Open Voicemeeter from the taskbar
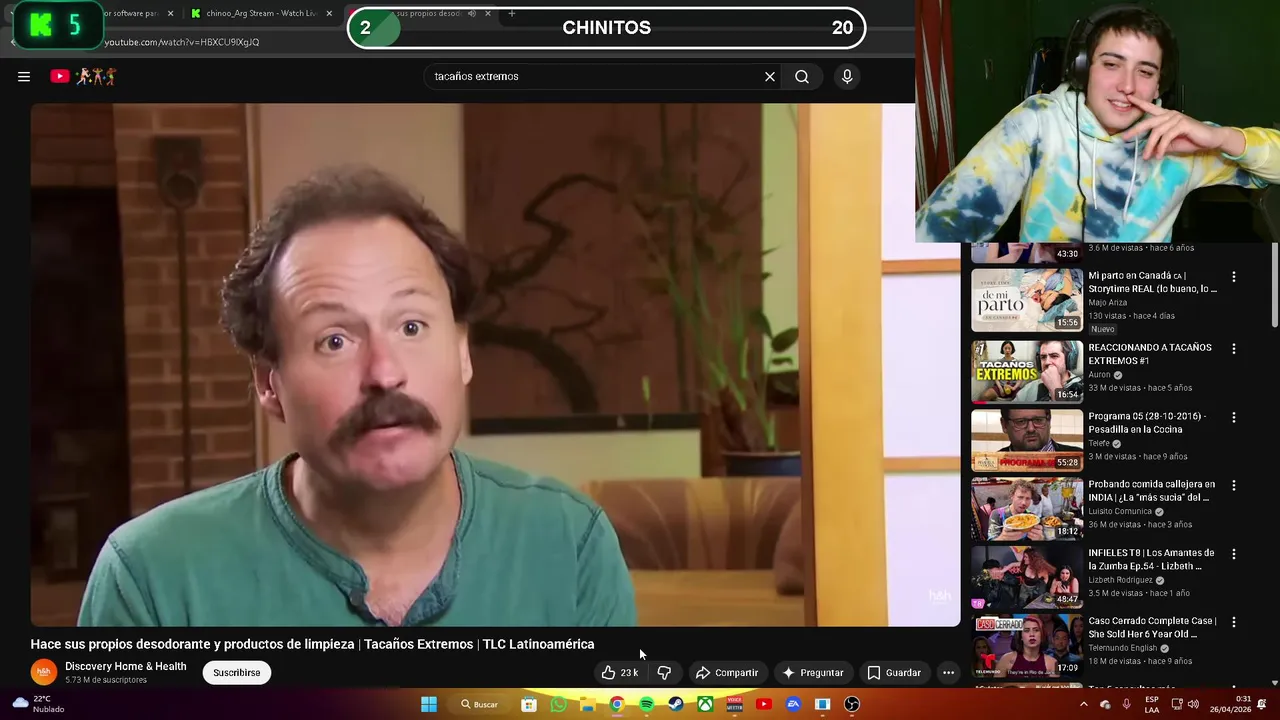This screenshot has width=1280, height=720. tap(735, 704)
